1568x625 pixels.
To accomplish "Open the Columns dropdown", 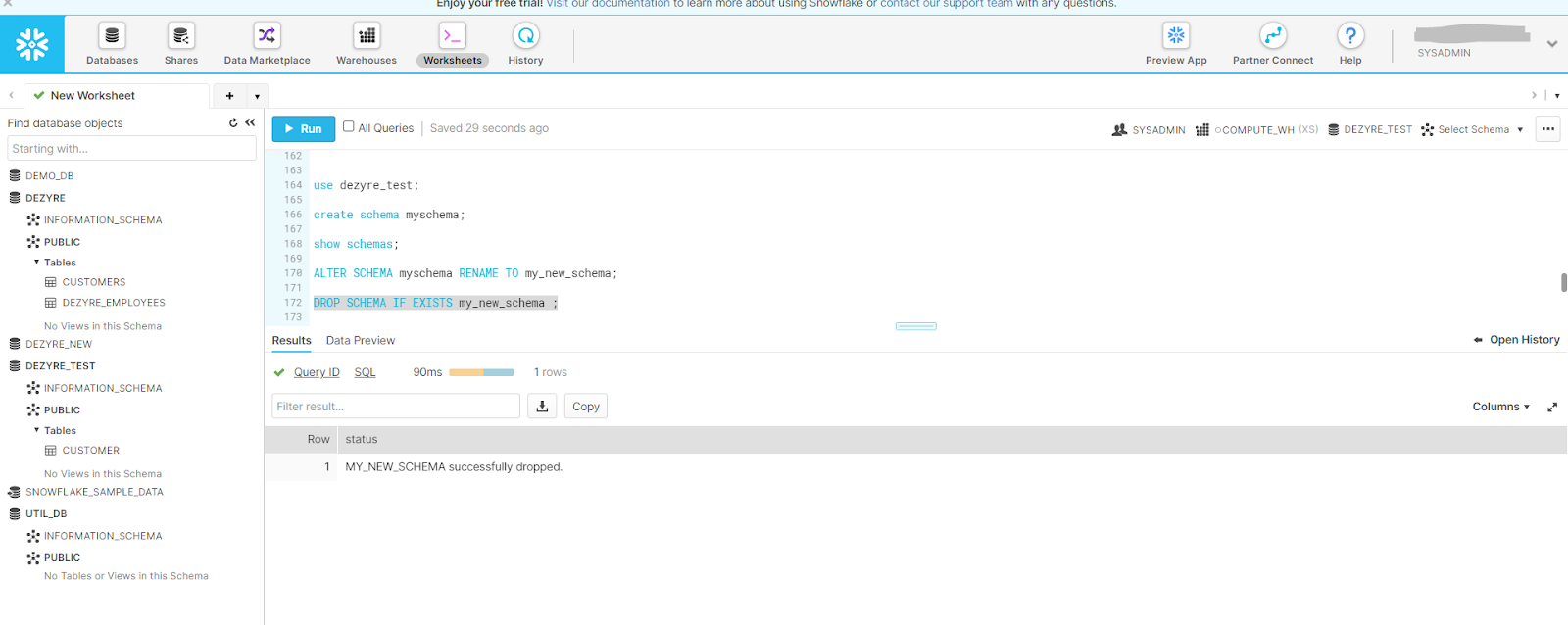I will click(x=1500, y=407).
